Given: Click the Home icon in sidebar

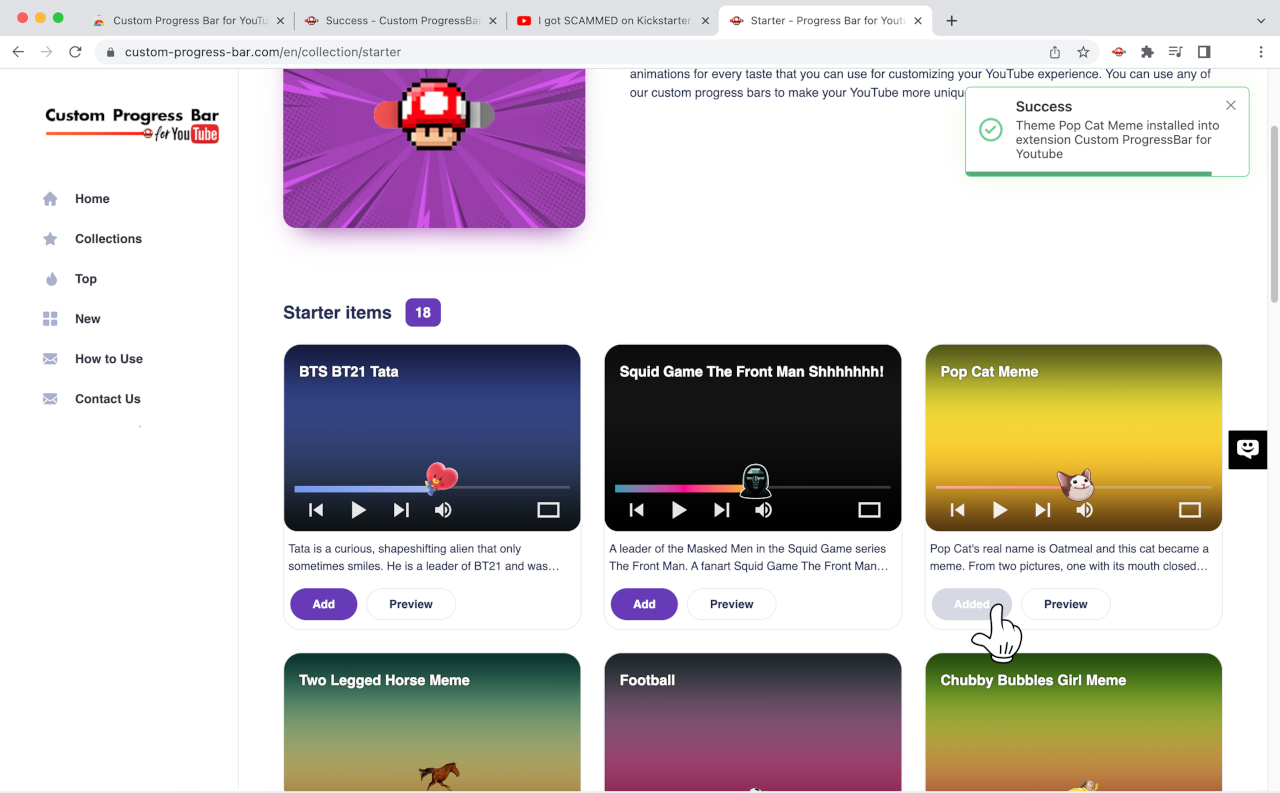Looking at the screenshot, I should click(50, 199).
